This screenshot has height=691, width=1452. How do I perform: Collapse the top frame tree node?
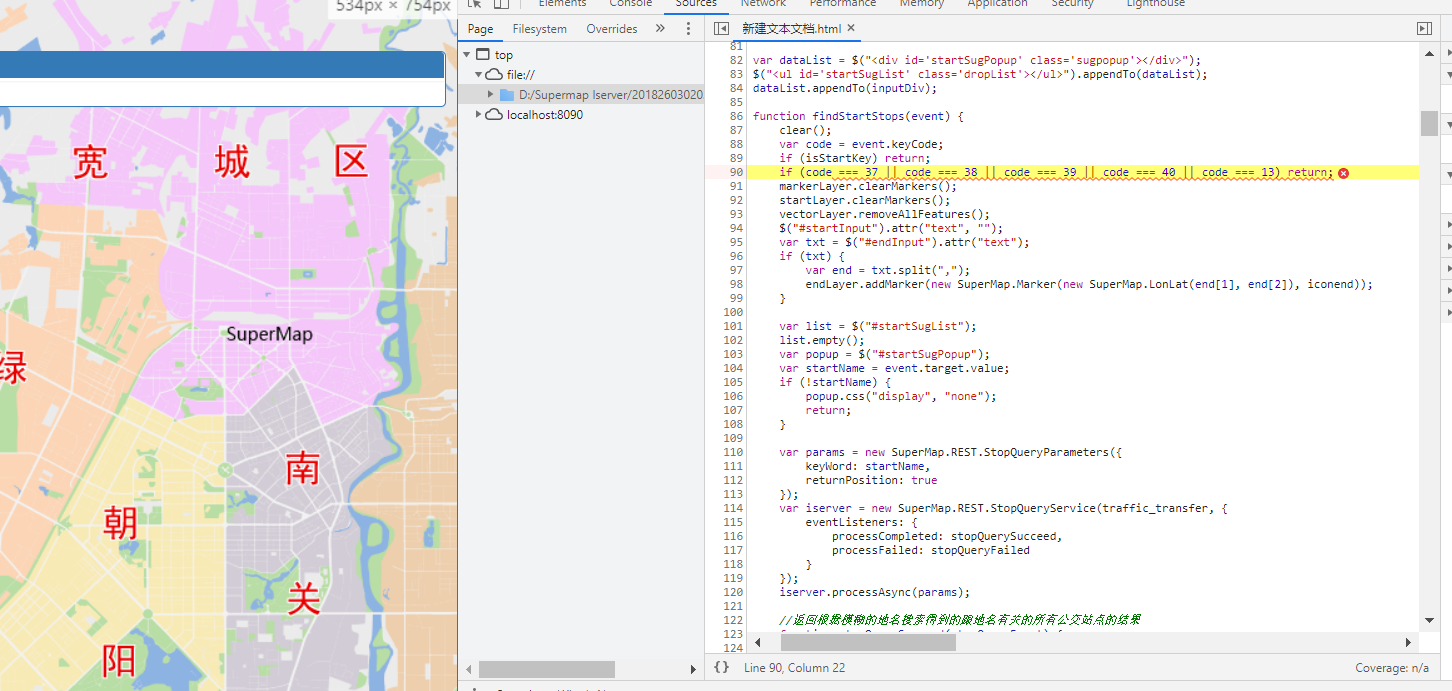pyautogui.click(x=467, y=55)
